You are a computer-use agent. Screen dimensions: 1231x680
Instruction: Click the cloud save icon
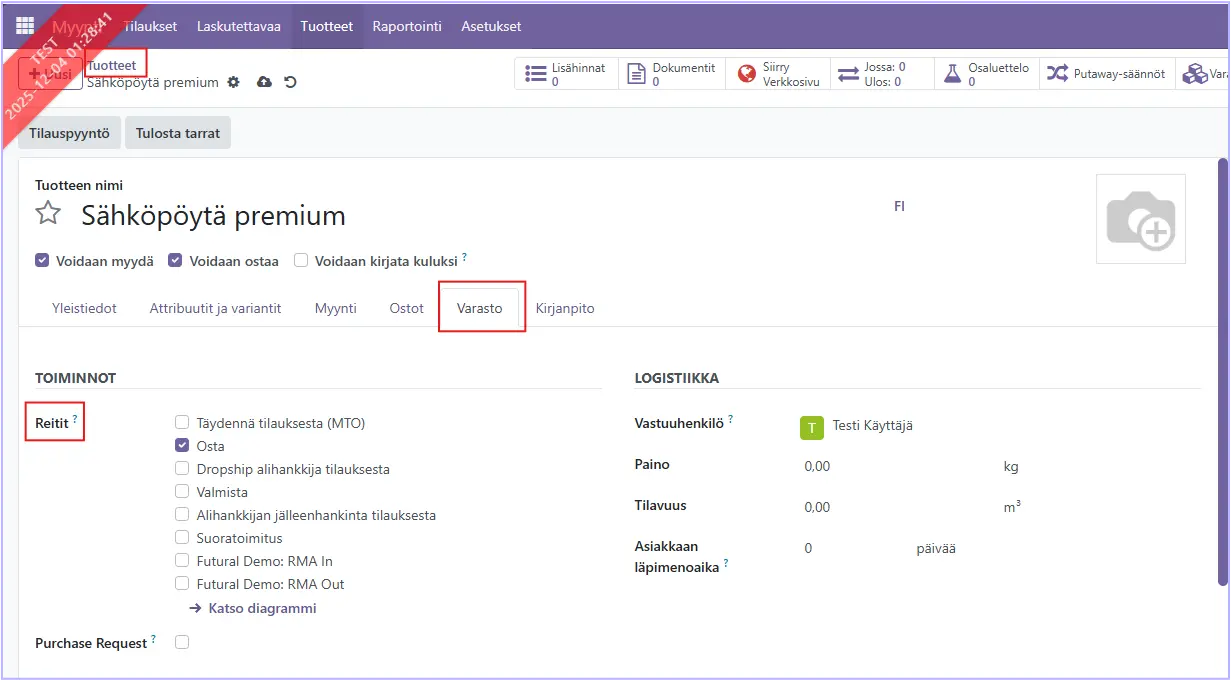point(264,82)
